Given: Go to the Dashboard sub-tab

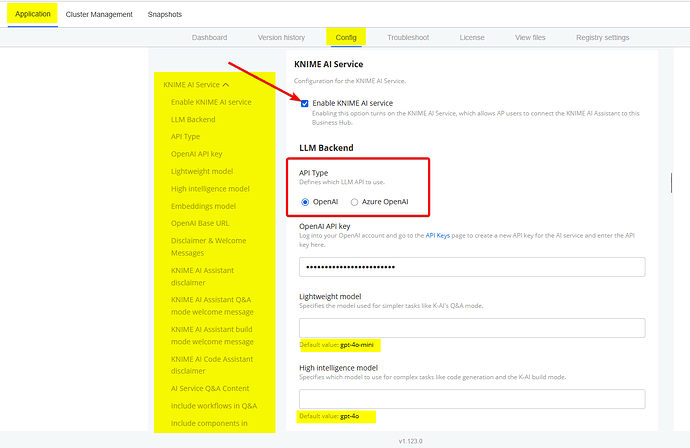Looking at the screenshot, I should pyautogui.click(x=210, y=38).
